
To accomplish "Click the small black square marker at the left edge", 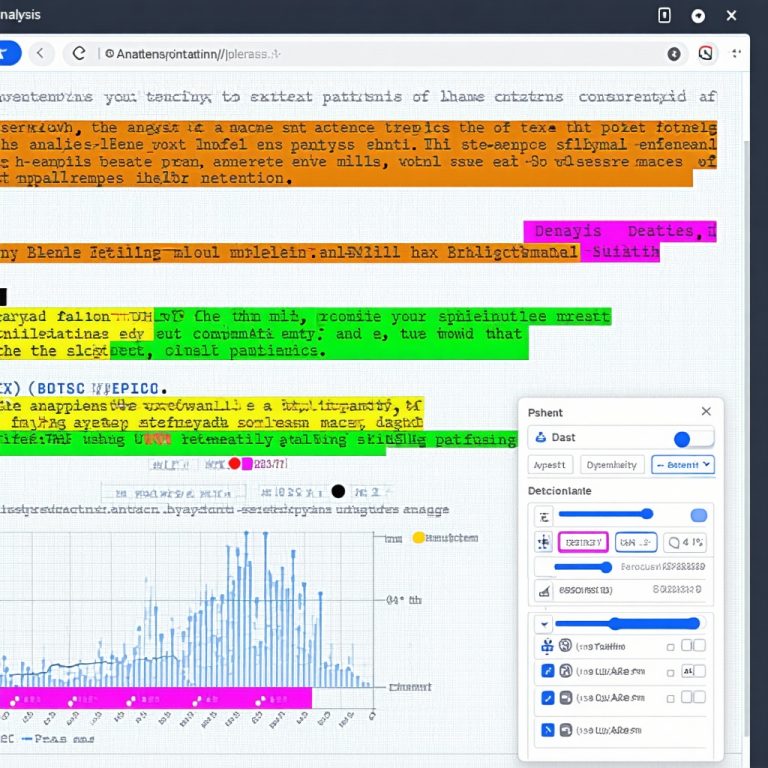I will (3, 297).
